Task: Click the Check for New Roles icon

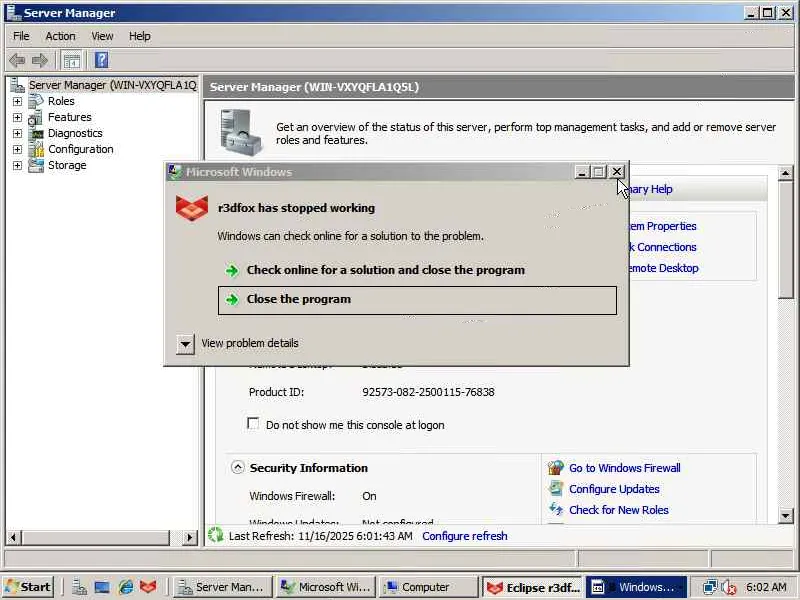Action: [x=556, y=509]
